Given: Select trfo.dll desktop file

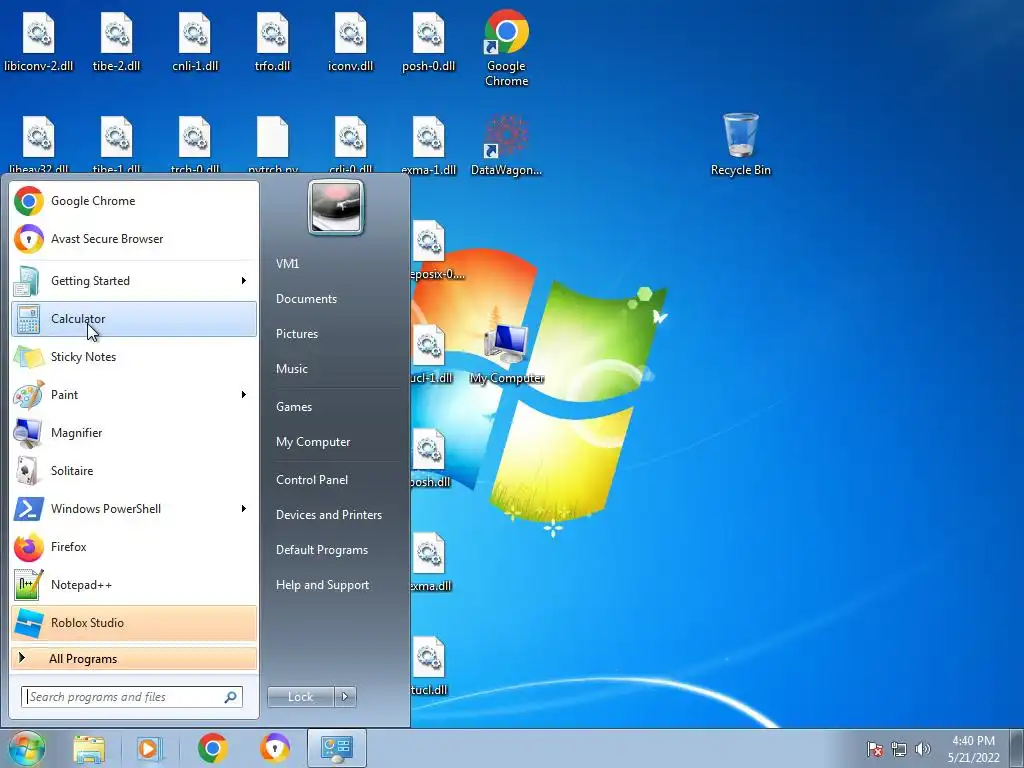Looking at the screenshot, I should tap(273, 40).
